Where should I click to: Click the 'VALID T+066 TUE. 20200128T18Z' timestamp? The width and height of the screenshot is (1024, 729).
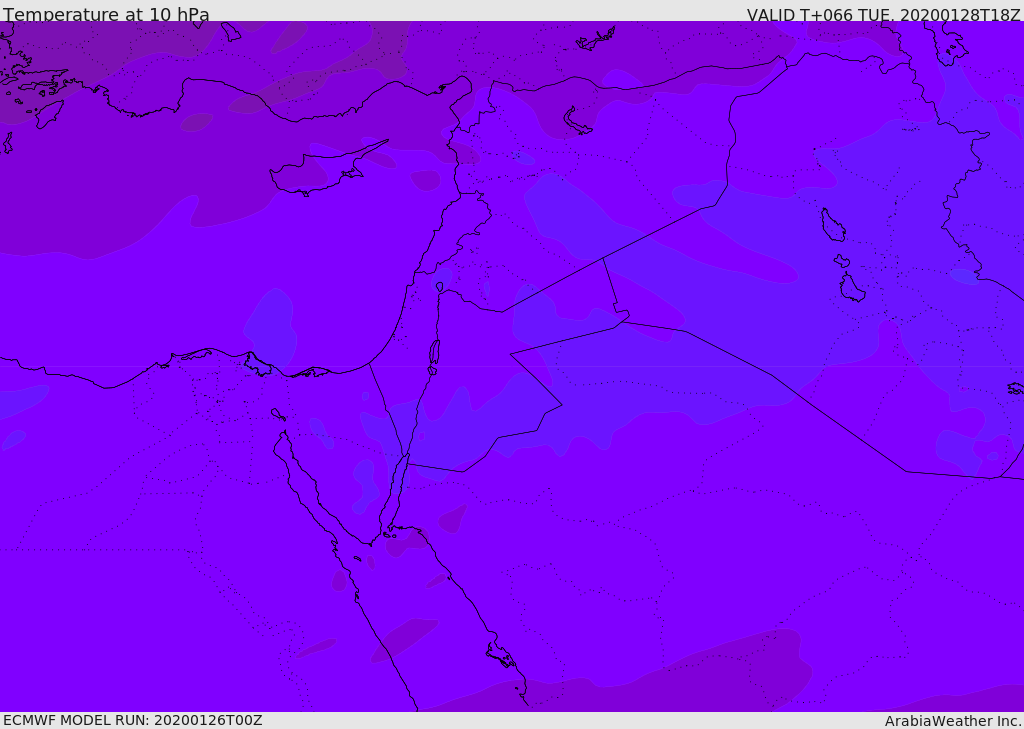[884, 14]
